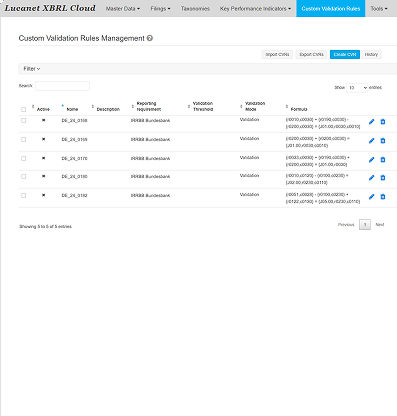Screen dimensions: 397x416
Task: Edit rule DE_21_0182 with the pencil icon
Action: pos(371,197)
